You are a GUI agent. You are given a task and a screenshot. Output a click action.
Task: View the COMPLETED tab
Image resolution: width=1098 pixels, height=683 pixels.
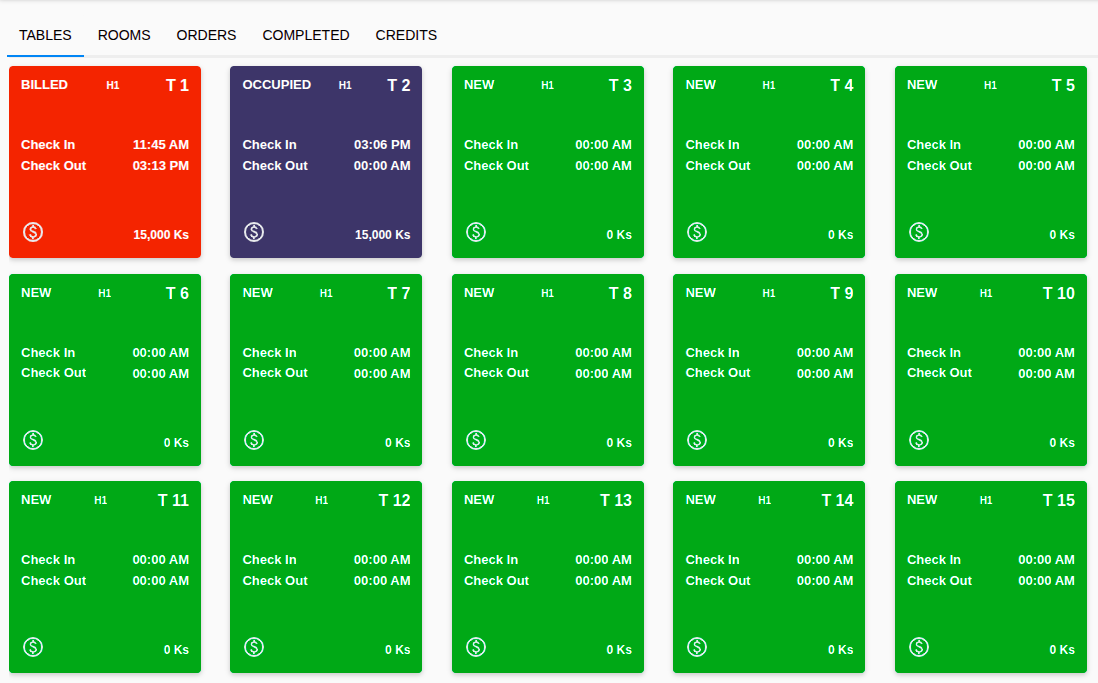[305, 35]
